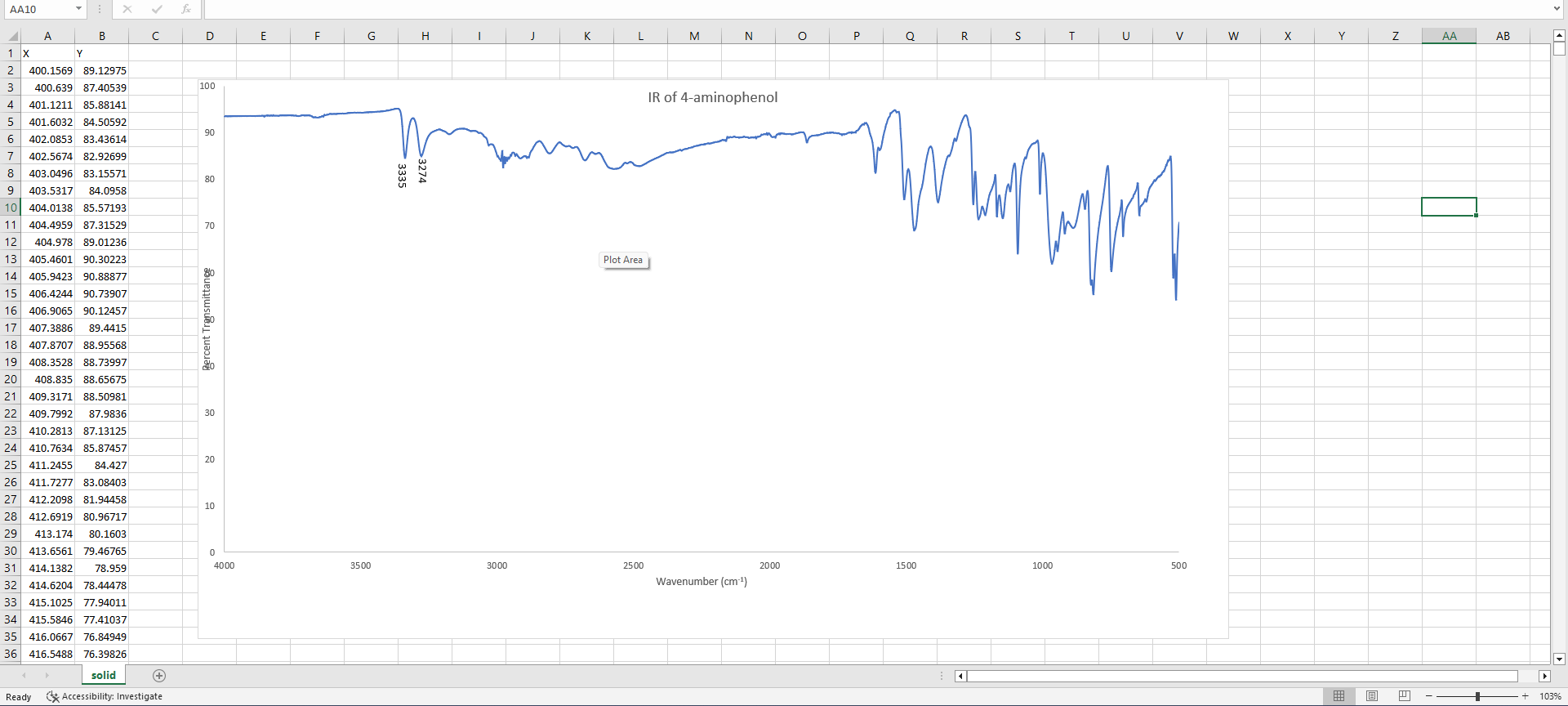The height and width of the screenshot is (706, 1568).
Task: Click the 100 label on the transmittance axis
Action: point(207,86)
